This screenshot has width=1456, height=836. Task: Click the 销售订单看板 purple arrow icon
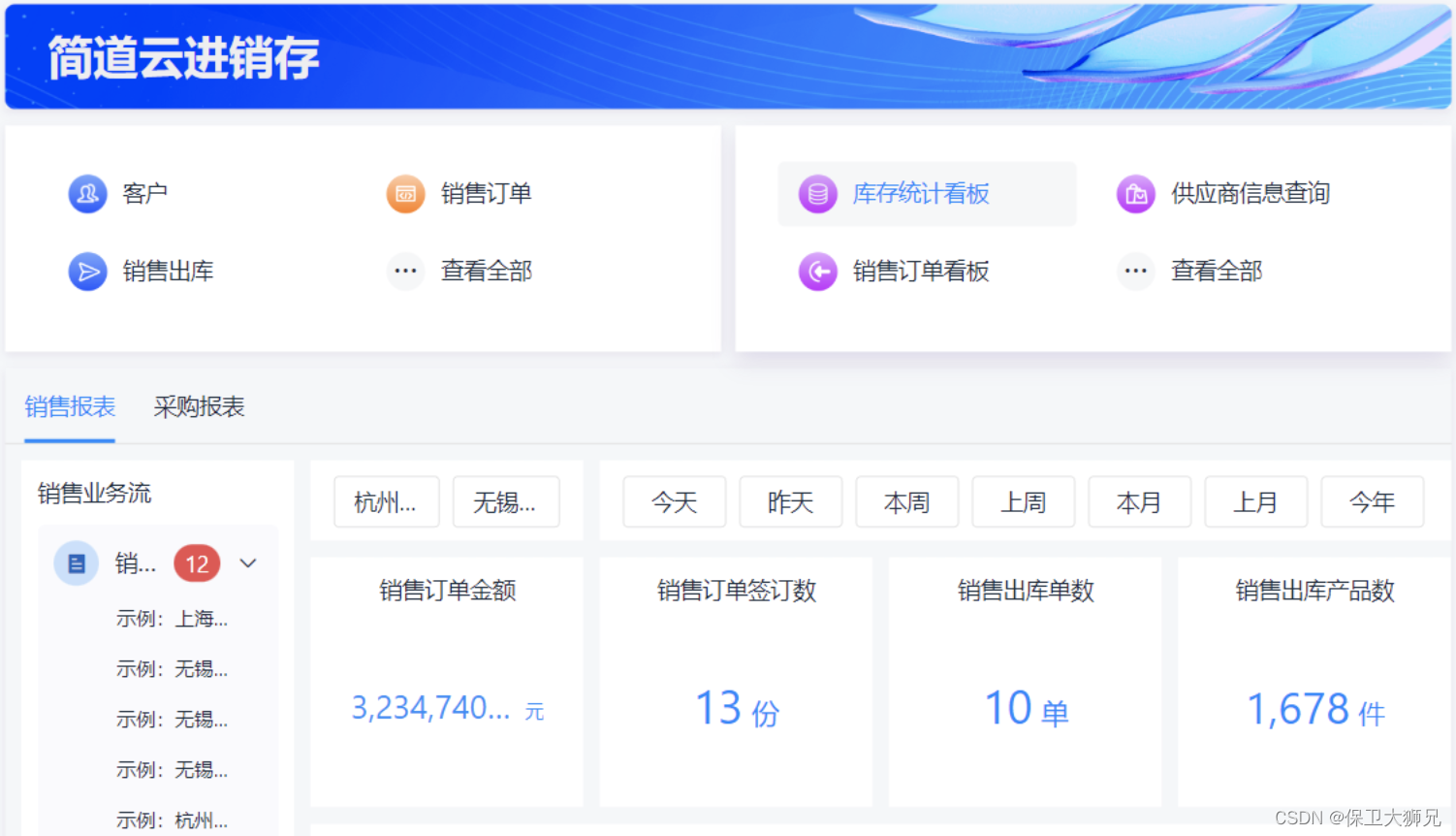point(817,272)
